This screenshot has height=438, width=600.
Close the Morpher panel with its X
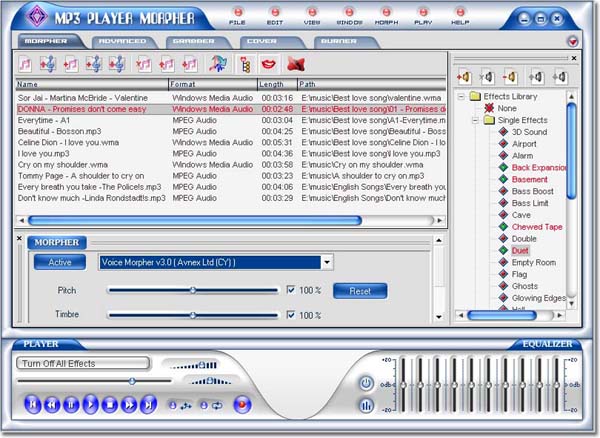pos(19,238)
